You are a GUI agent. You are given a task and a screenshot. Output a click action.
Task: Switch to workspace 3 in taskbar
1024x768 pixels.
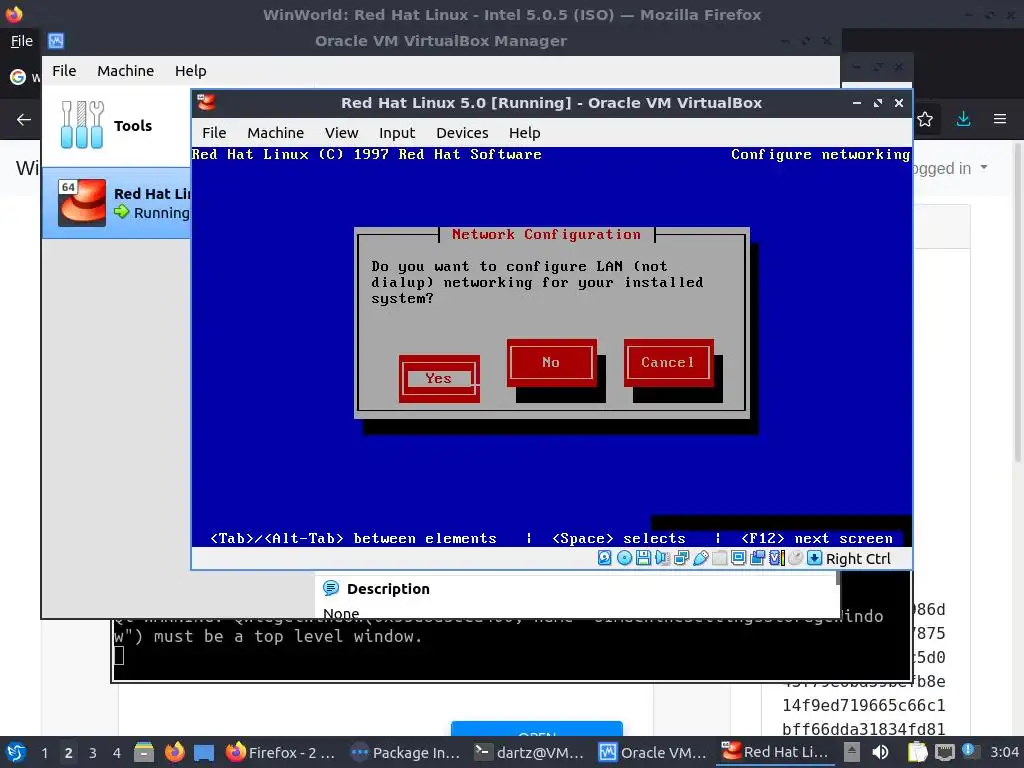tap(93, 753)
